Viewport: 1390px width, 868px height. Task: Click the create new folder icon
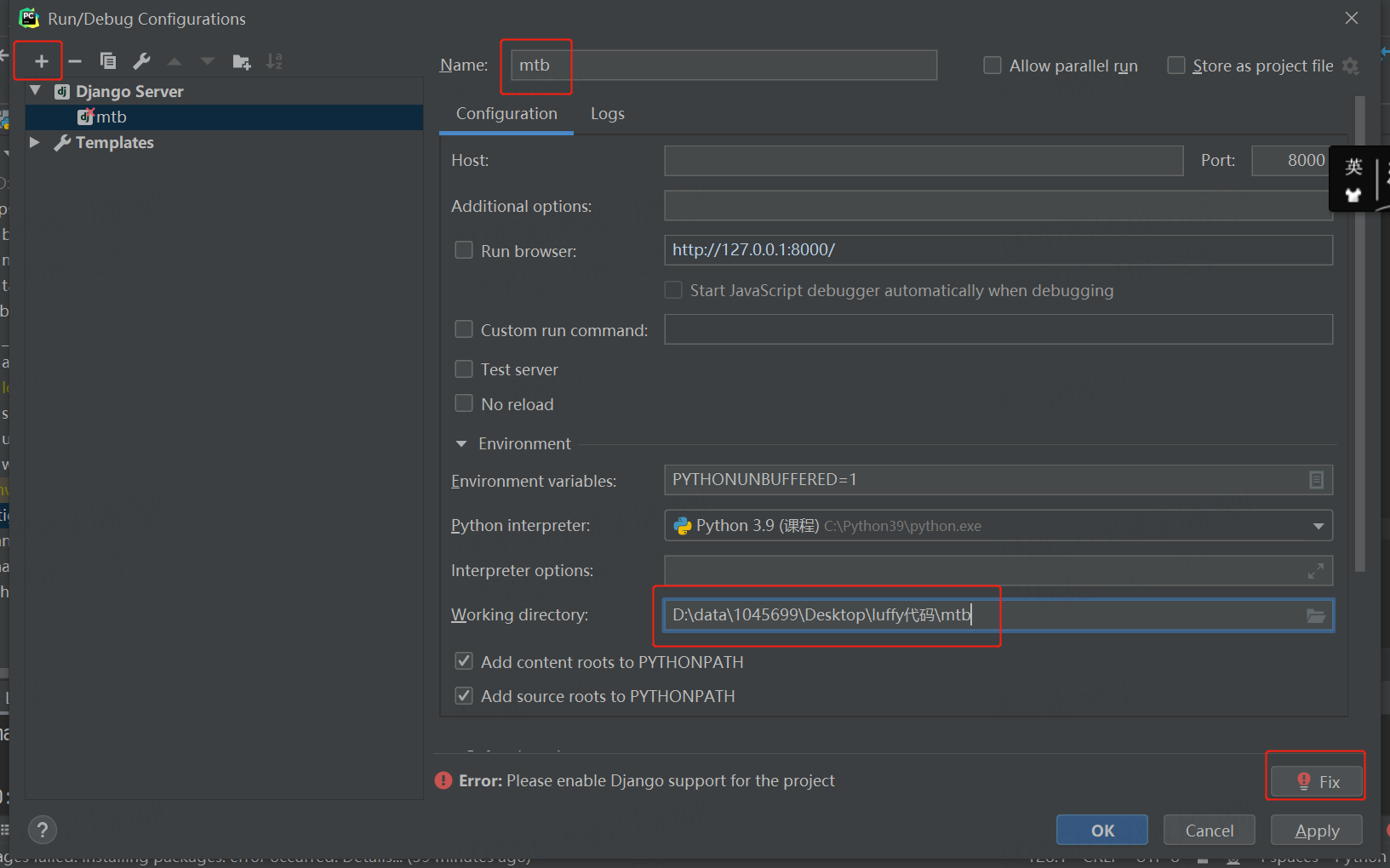pyautogui.click(x=242, y=61)
